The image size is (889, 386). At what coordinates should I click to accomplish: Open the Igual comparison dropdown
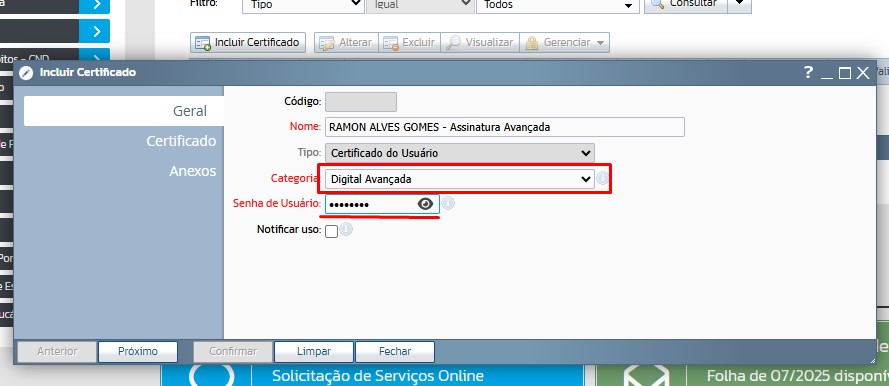(x=420, y=5)
